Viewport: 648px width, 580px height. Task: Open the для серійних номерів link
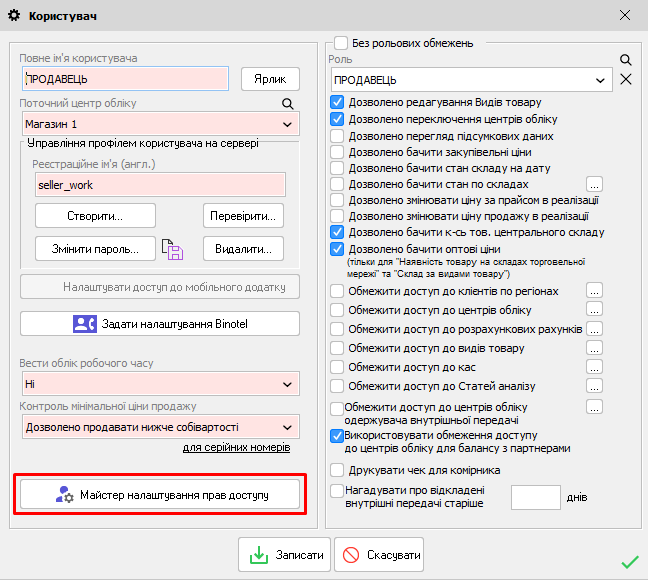pyautogui.click(x=241, y=447)
